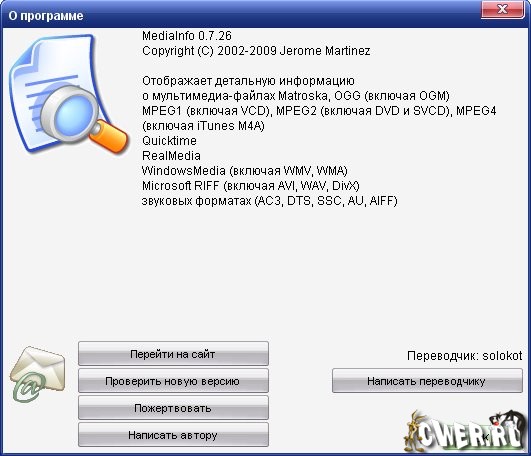Click the Переводчик: solokot label
The image size is (531, 456).
465,356
